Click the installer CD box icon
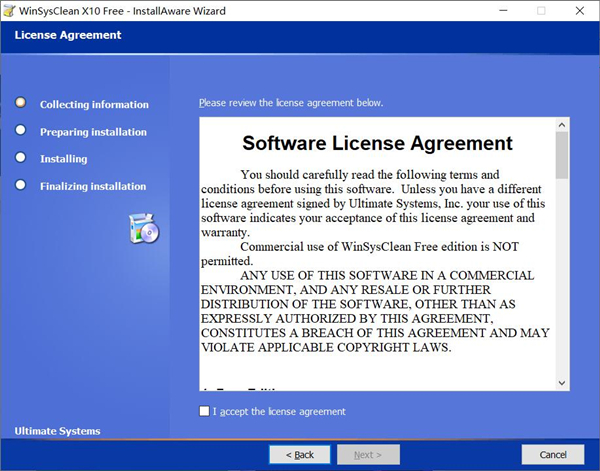This screenshot has width=600, height=471. 144,228
